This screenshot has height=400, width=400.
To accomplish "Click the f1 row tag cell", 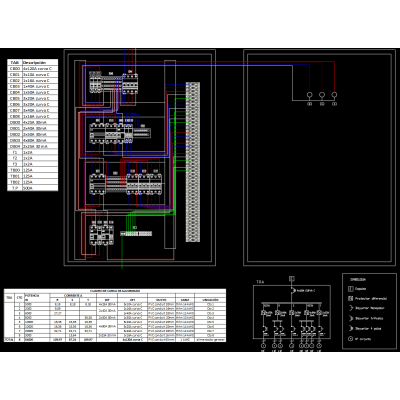I will [x=15, y=152].
